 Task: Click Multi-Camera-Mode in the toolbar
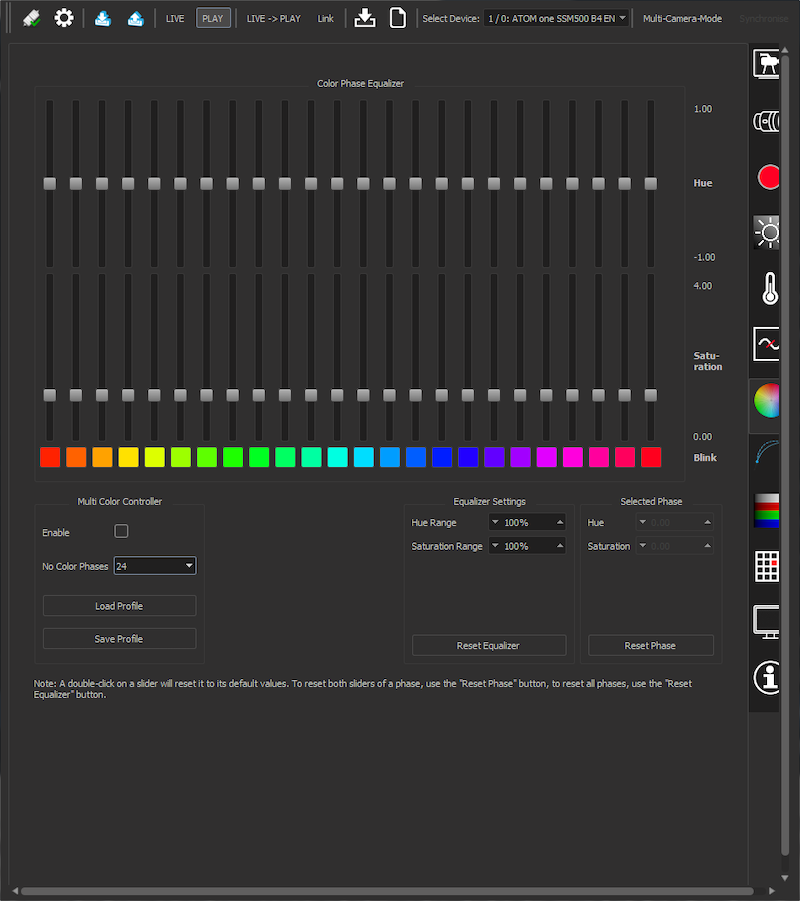[x=682, y=18]
